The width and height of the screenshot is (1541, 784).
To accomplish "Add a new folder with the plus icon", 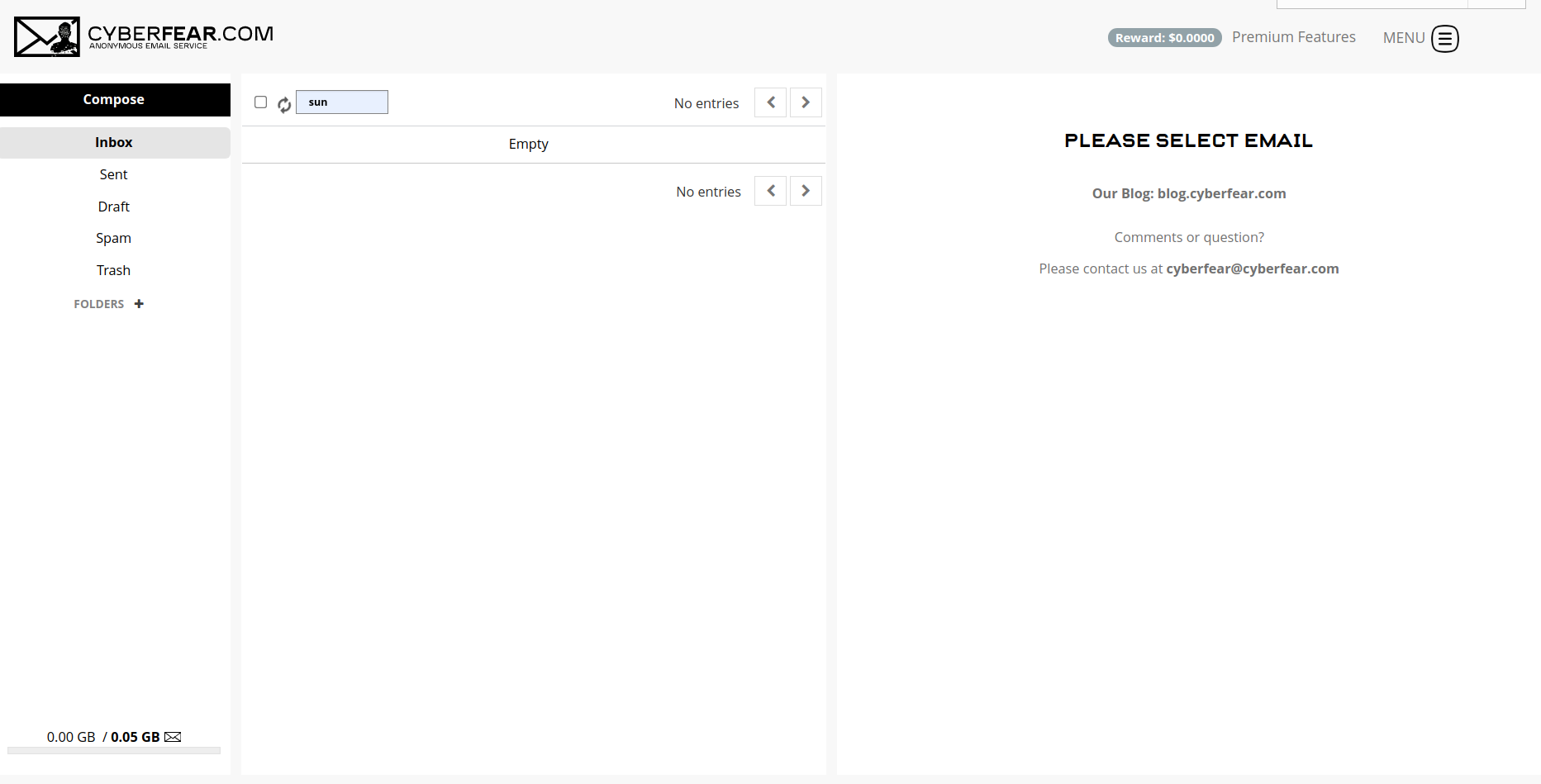I will tap(139, 304).
